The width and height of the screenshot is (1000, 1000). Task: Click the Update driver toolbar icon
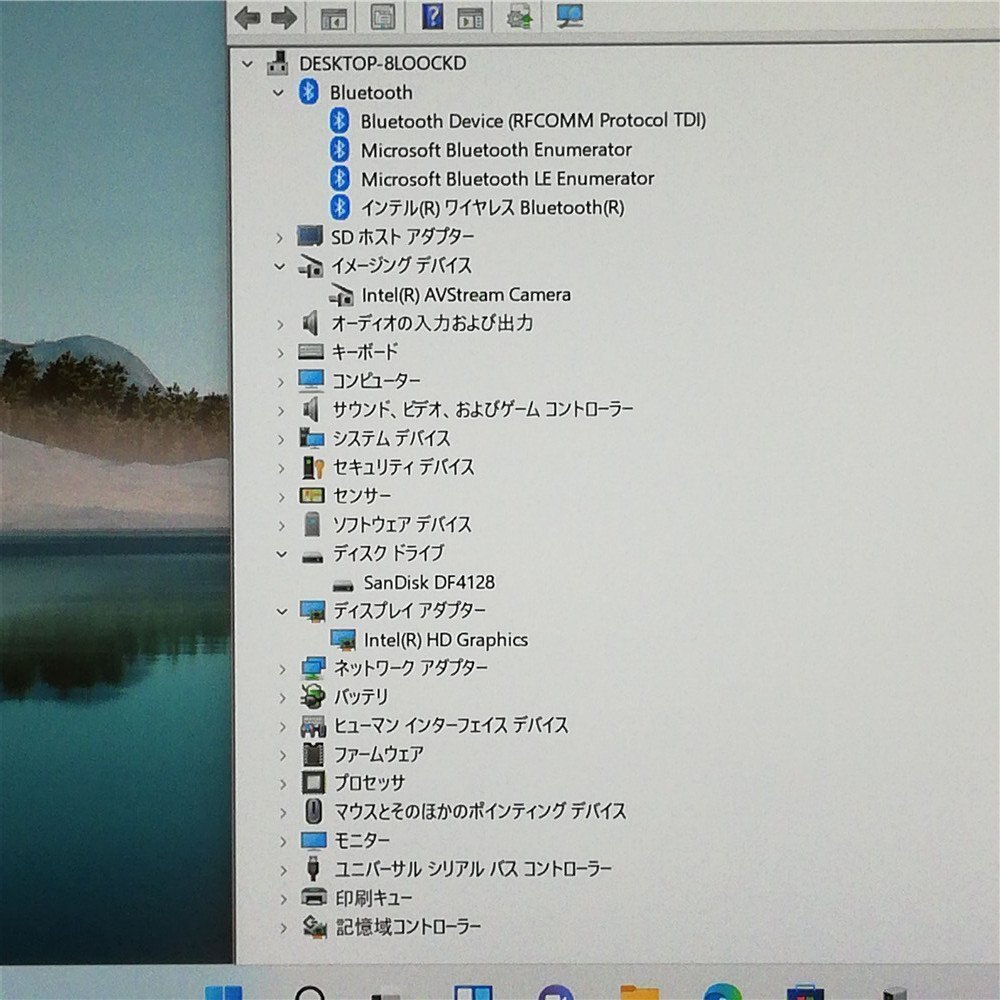520,17
